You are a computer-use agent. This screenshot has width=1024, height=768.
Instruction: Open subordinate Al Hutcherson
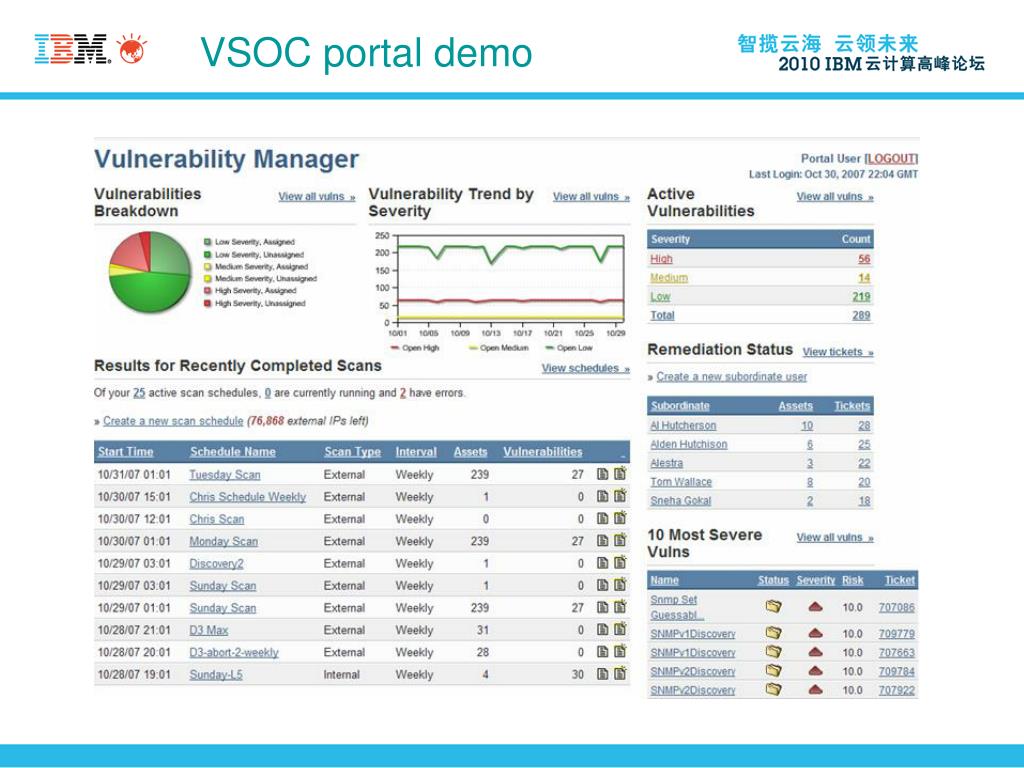click(x=683, y=426)
